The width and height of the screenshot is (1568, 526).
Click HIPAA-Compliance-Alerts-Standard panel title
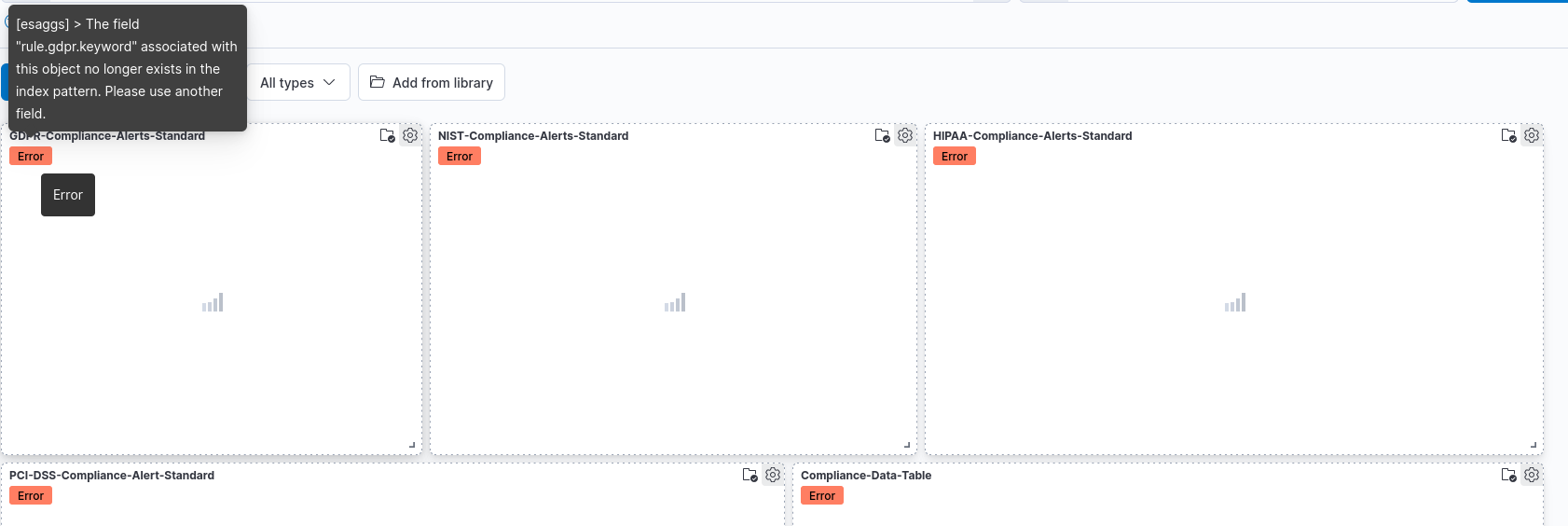(x=1033, y=136)
